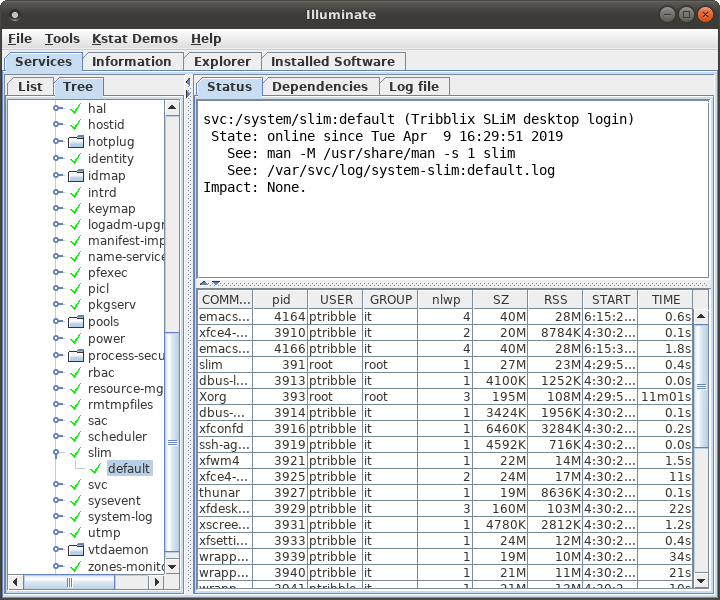Click the folder icon beside hotplug
The width and height of the screenshot is (720, 600).
[x=76, y=142]
